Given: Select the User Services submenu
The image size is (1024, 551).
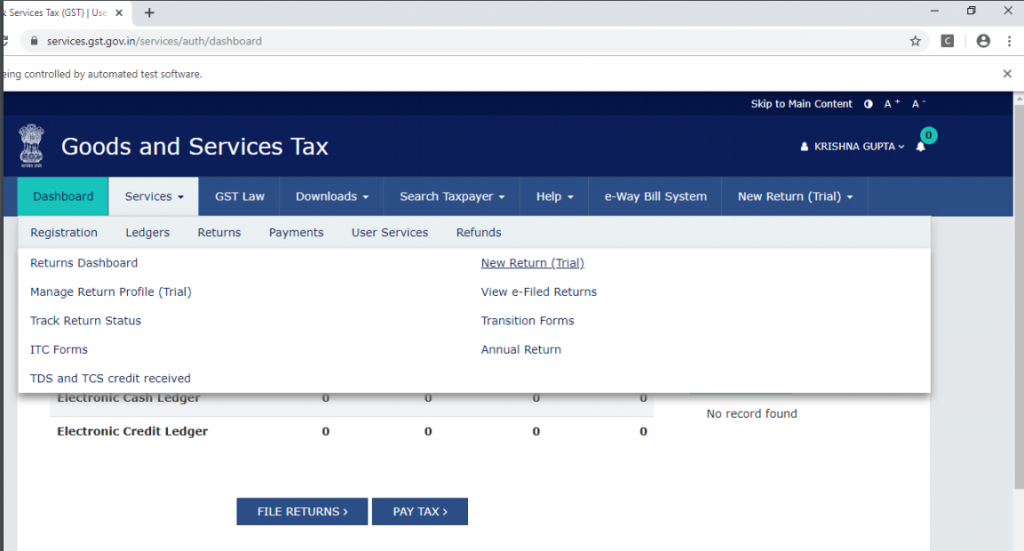Looking at the screenshot, I should pyautogui.click(x=390, y=232).
